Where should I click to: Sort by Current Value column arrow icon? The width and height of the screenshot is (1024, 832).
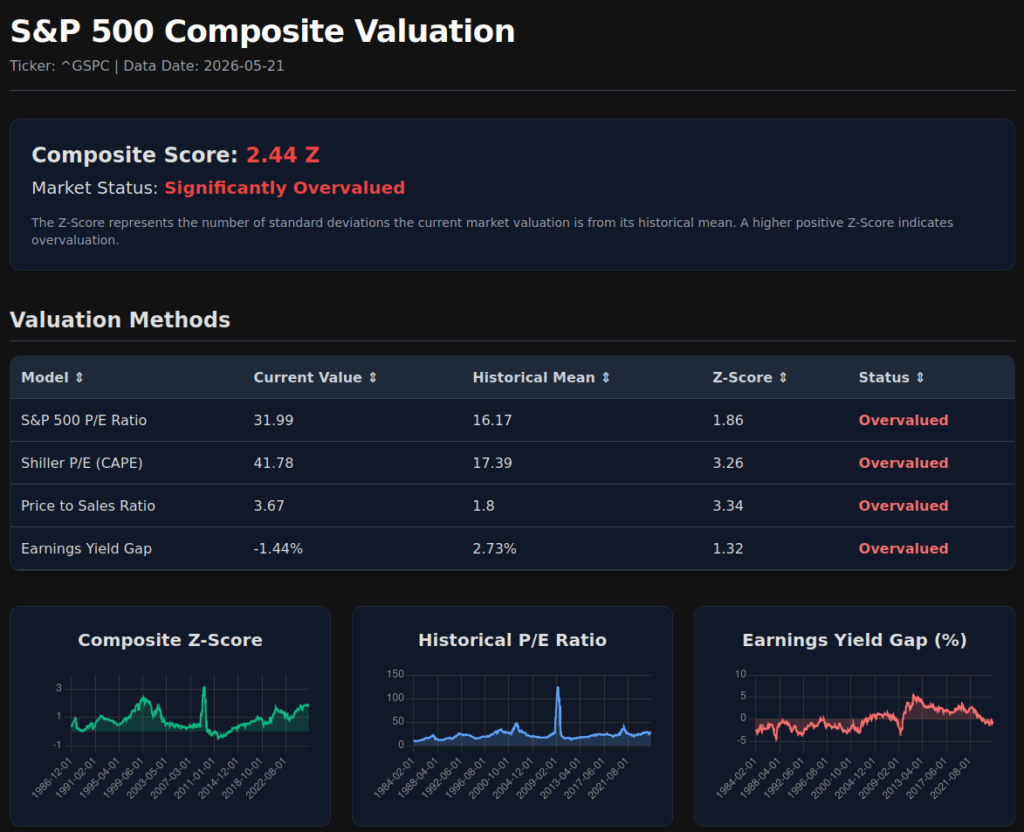coord(373,377)
